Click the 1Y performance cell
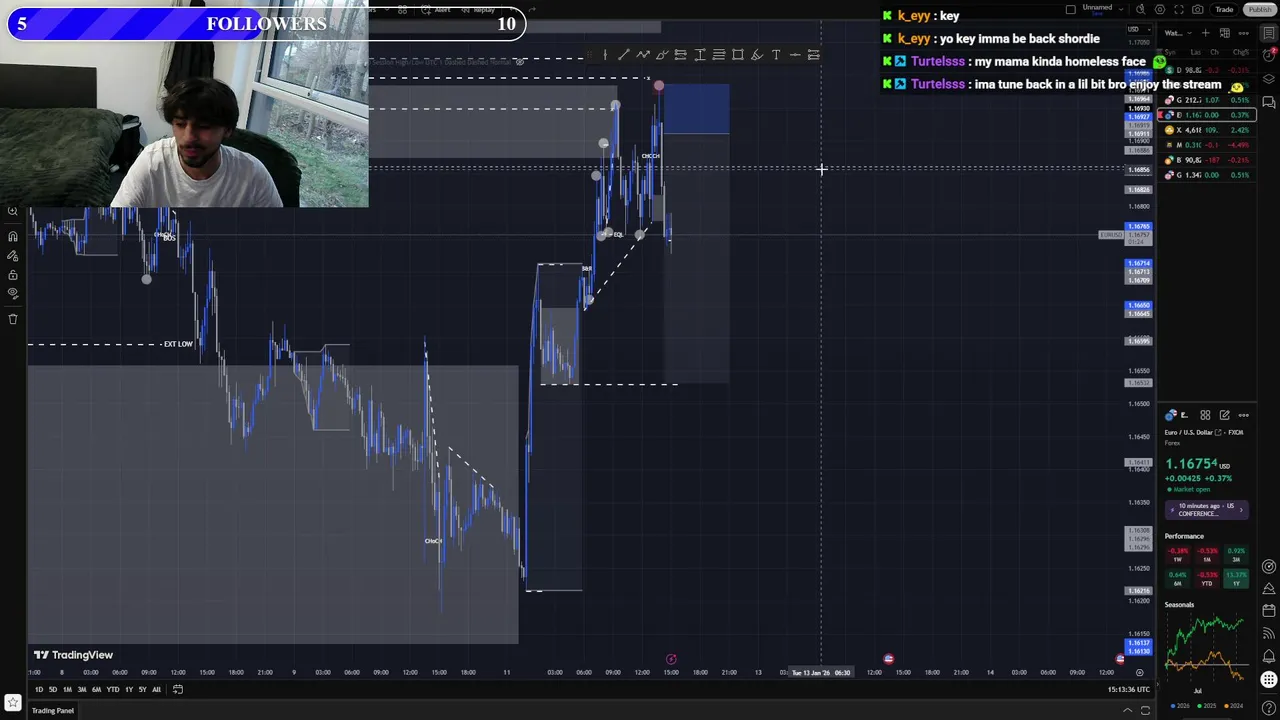The image size is (1280, 720). [1236, 579]
